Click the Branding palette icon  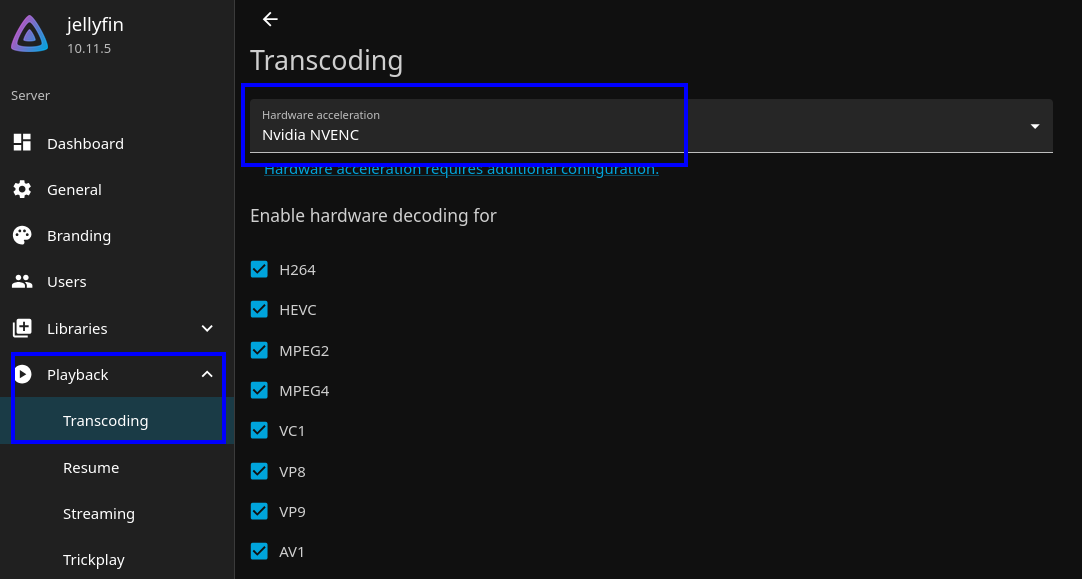[x=22, y=236]
